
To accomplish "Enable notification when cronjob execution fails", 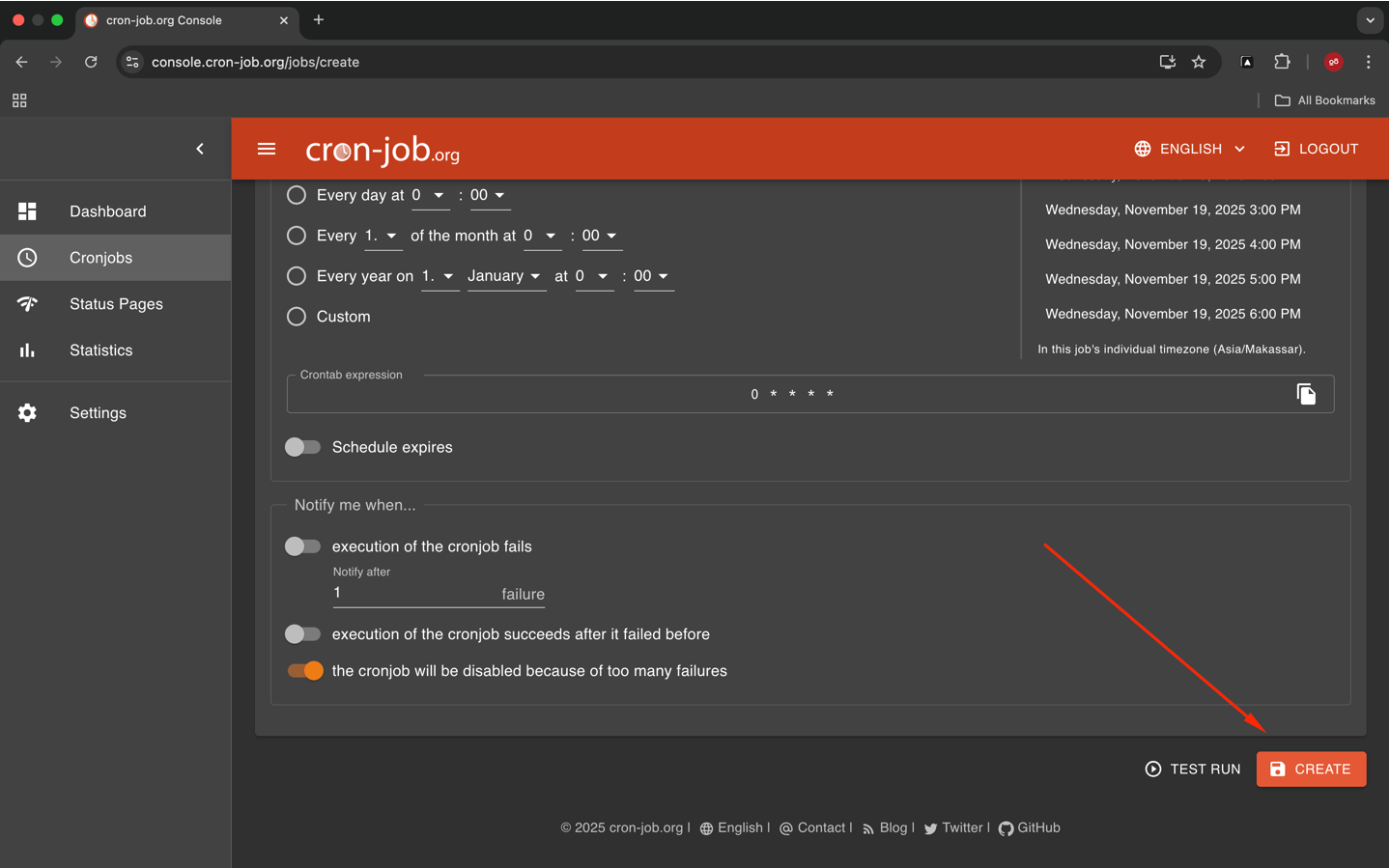I will click(302, 546).
